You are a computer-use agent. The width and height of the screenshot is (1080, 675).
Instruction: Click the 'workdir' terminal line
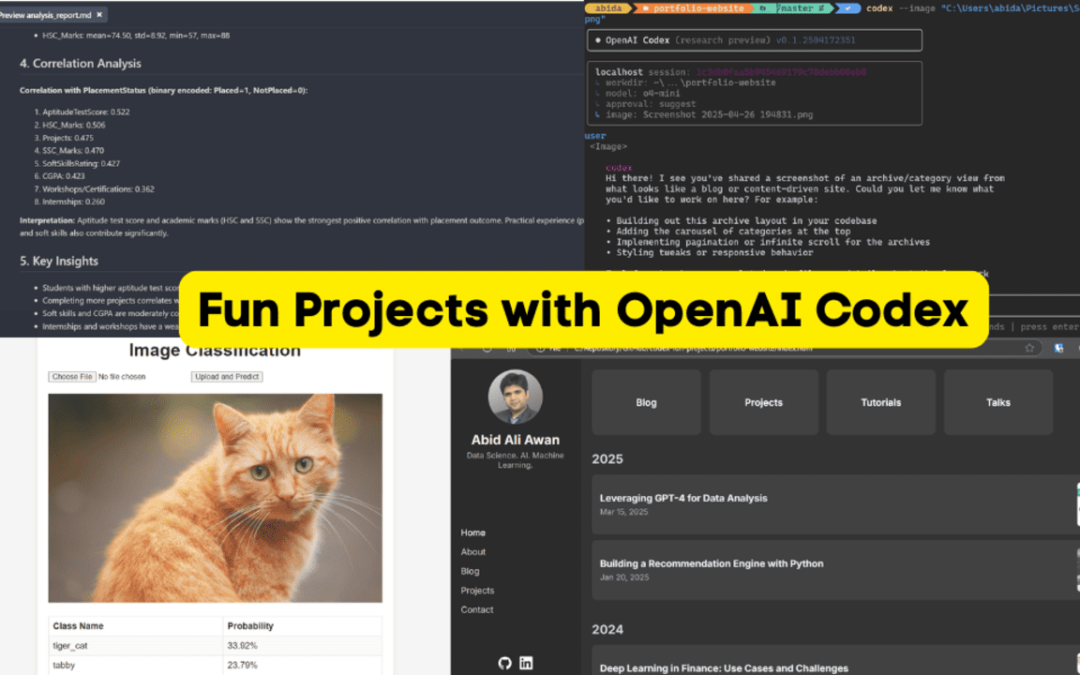(685, 83)
